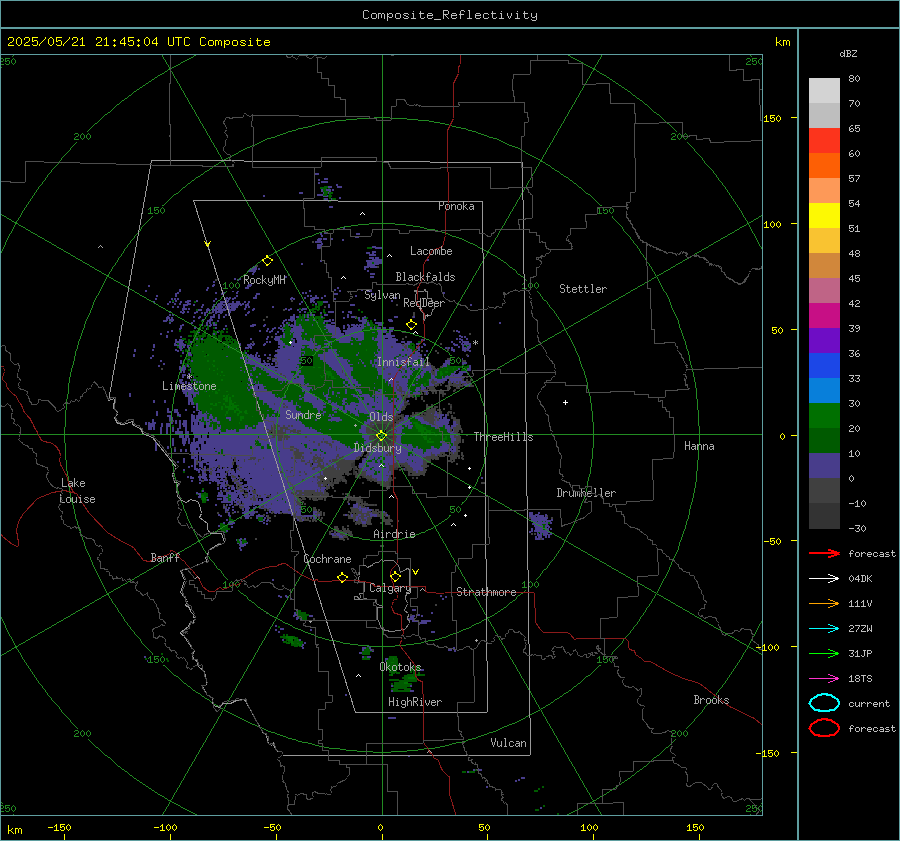Select the magenta swatch between 42 and 39
The width and height of the screenshot is (900, 841).
pyautogui.click(x=824, y=316)
